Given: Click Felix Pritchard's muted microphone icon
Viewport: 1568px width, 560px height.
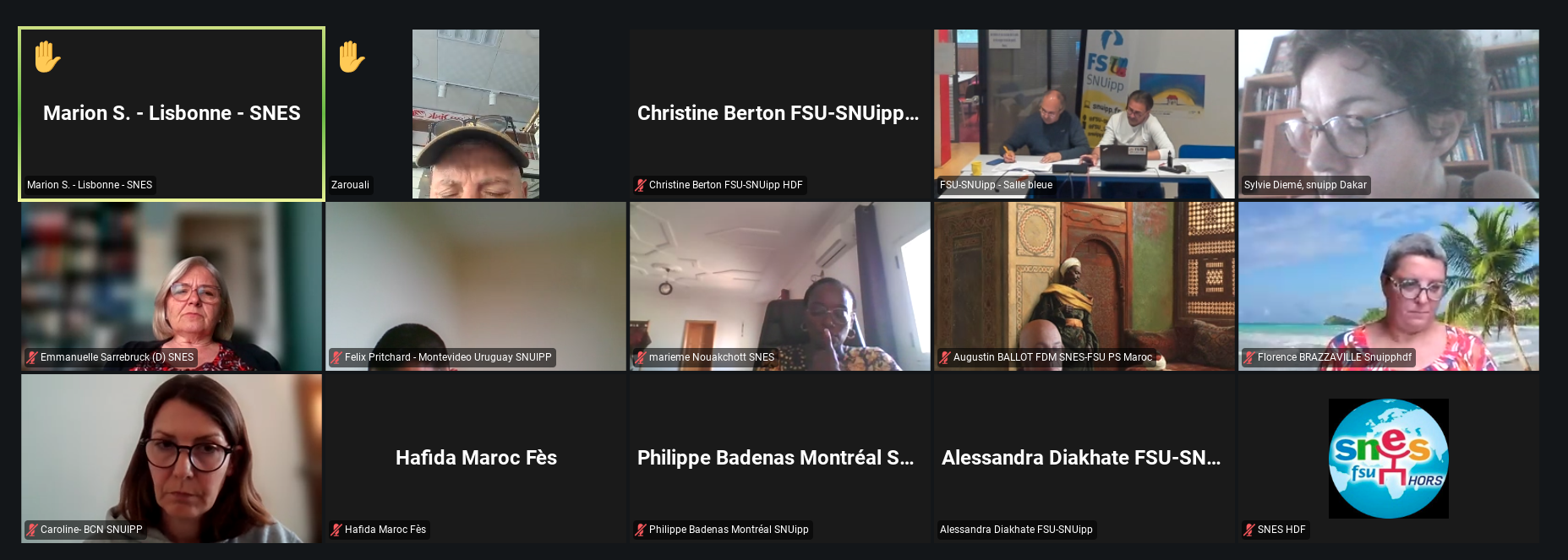Looking at the screenshot, I should (336, 357).
